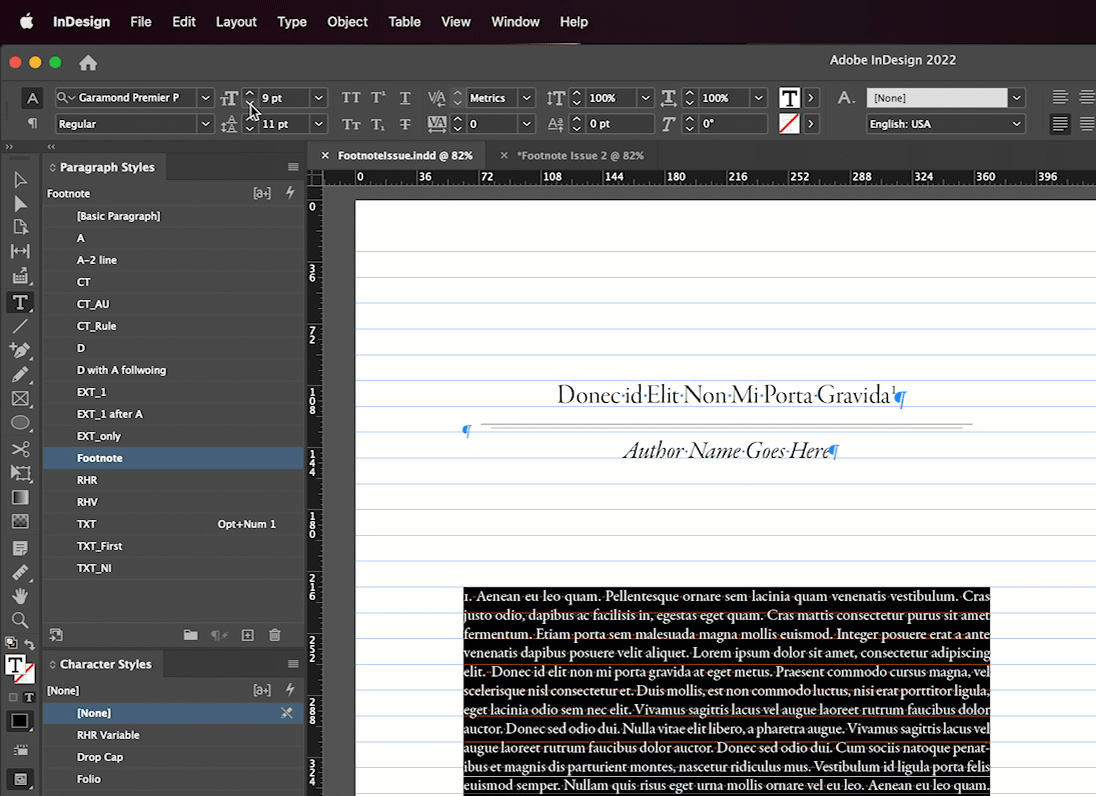1096x796 pixels.
Task: Delete selected paragraph style trash icon
Action: coord(275,635)
